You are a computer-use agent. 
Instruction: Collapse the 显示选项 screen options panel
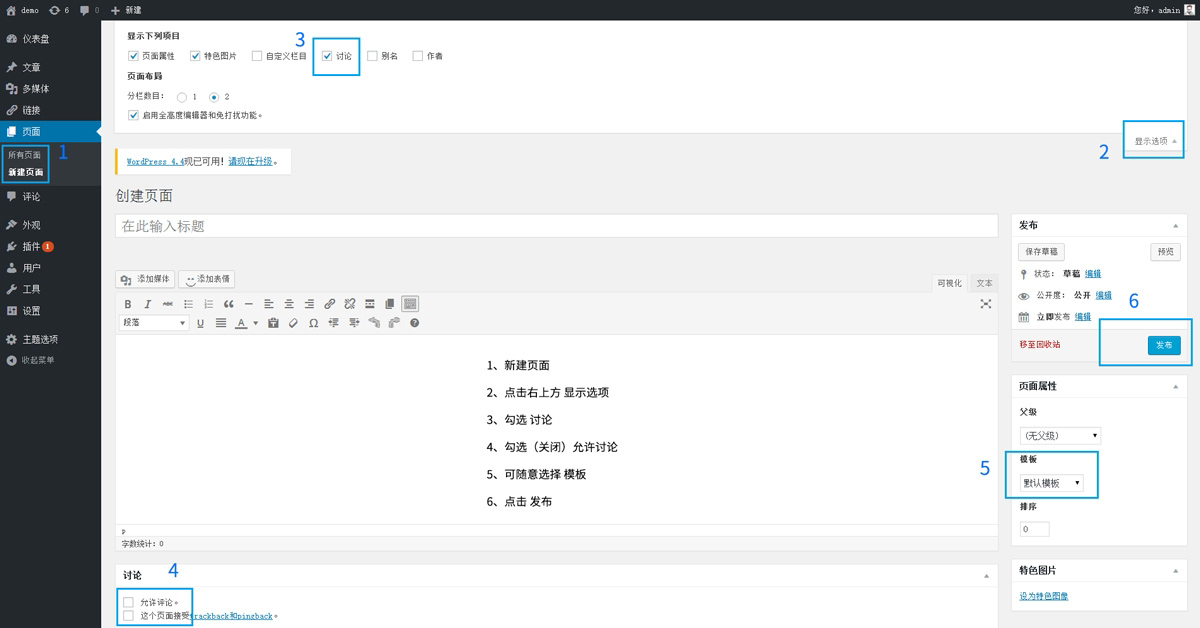(1155, 142)
